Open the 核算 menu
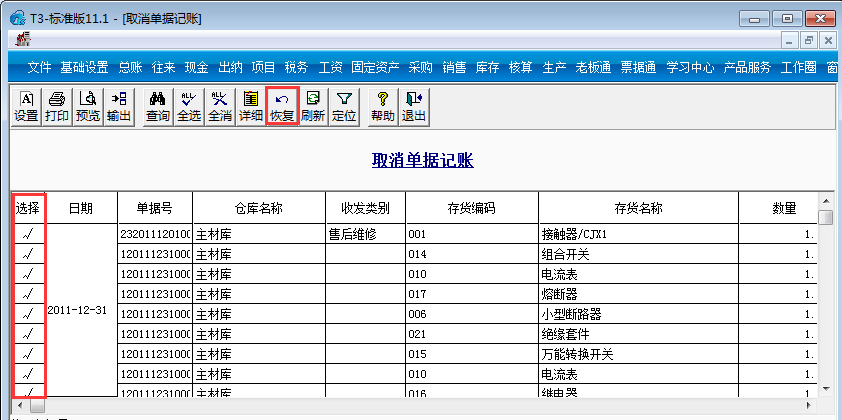This screenshot has width=842, height=420. coord(520,67)
